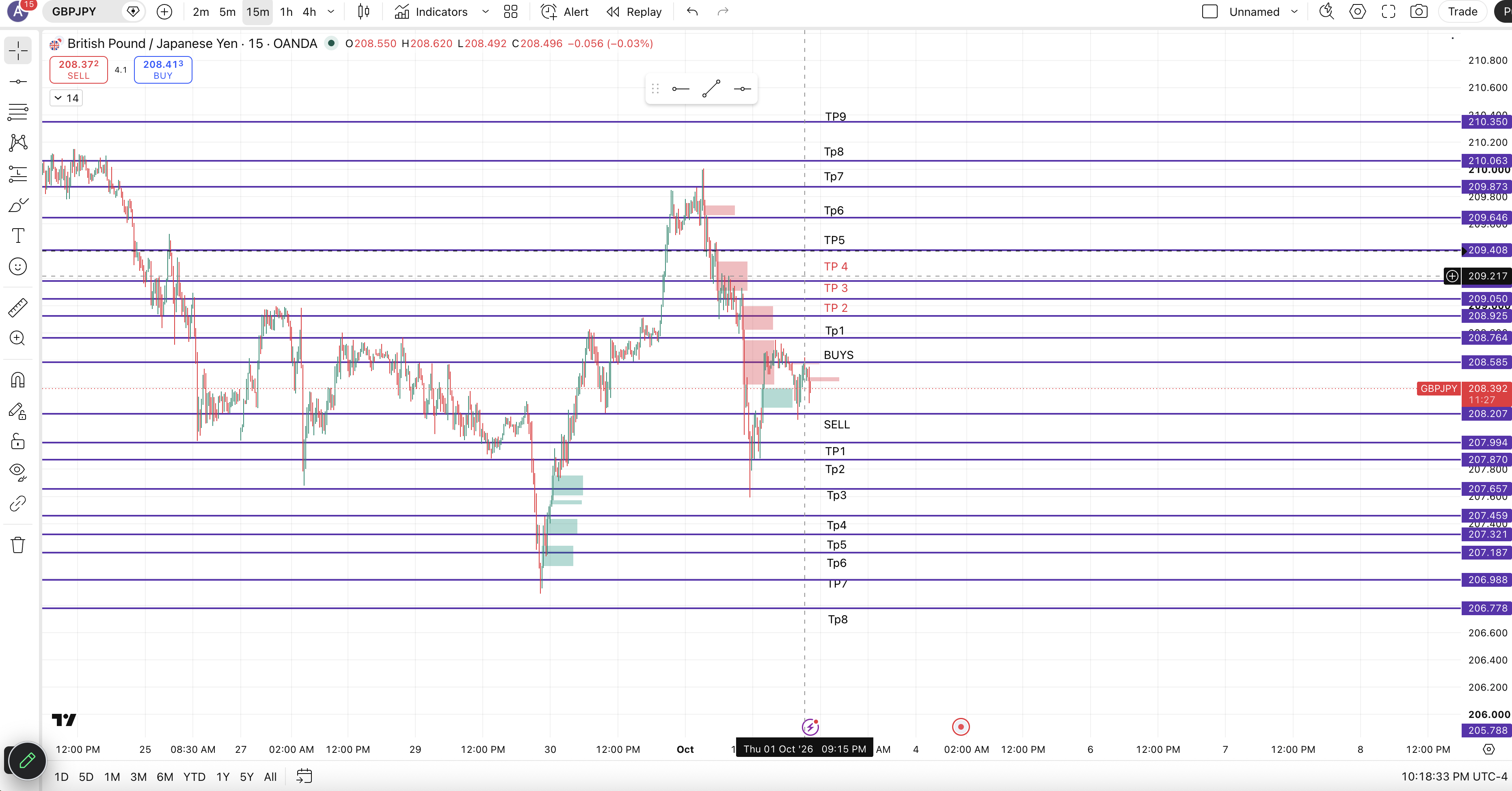This screenshot has height=791, width=1512.
Task: Switch to the 1h timeframe
Action: 286,12
